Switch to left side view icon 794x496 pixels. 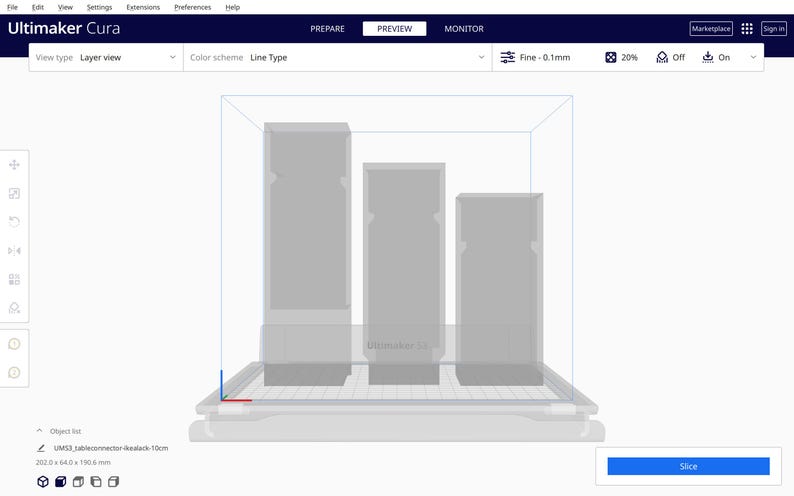click(x=96, y=481)
